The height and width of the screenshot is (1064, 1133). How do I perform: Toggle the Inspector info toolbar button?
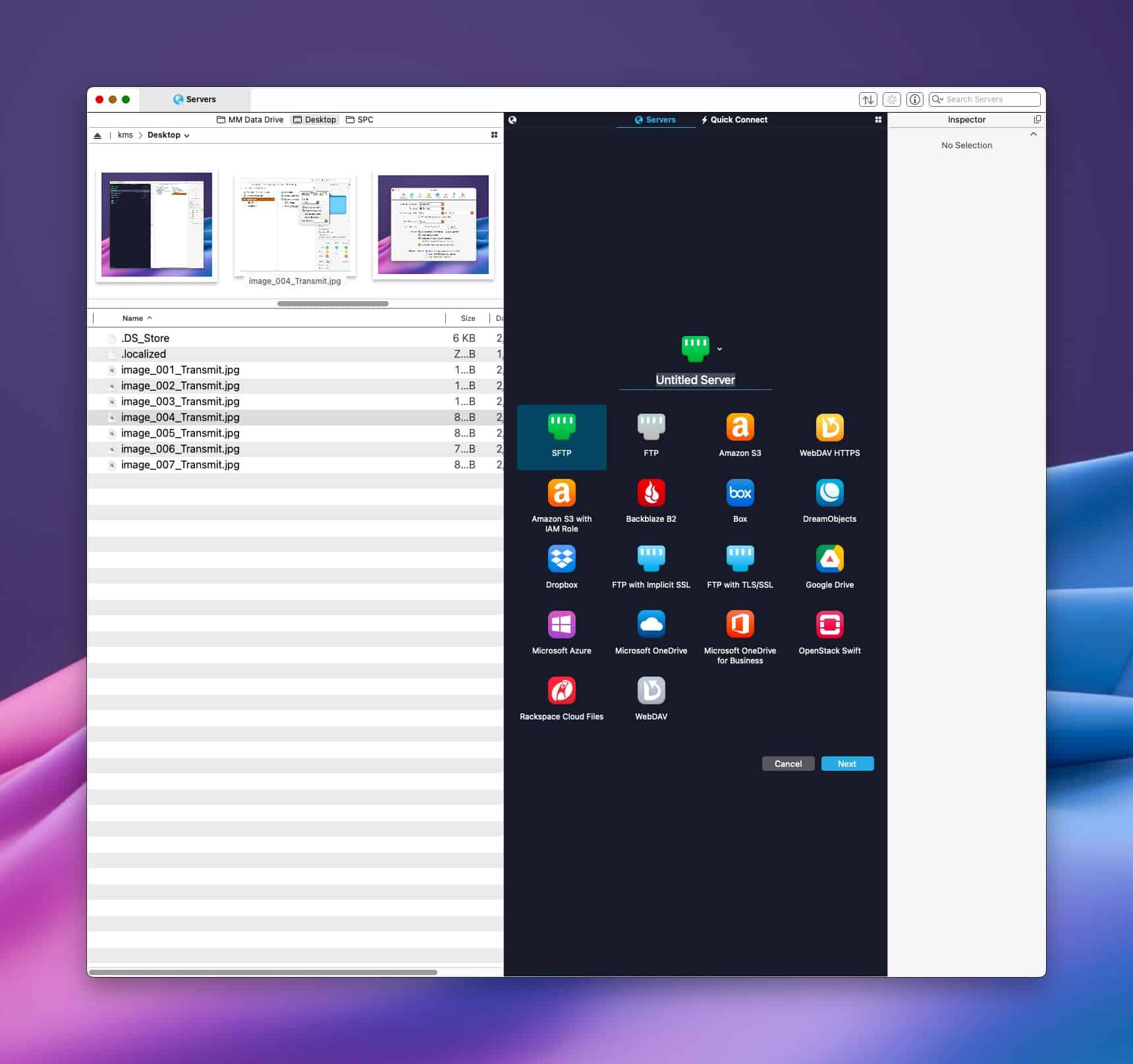[914, 99]
